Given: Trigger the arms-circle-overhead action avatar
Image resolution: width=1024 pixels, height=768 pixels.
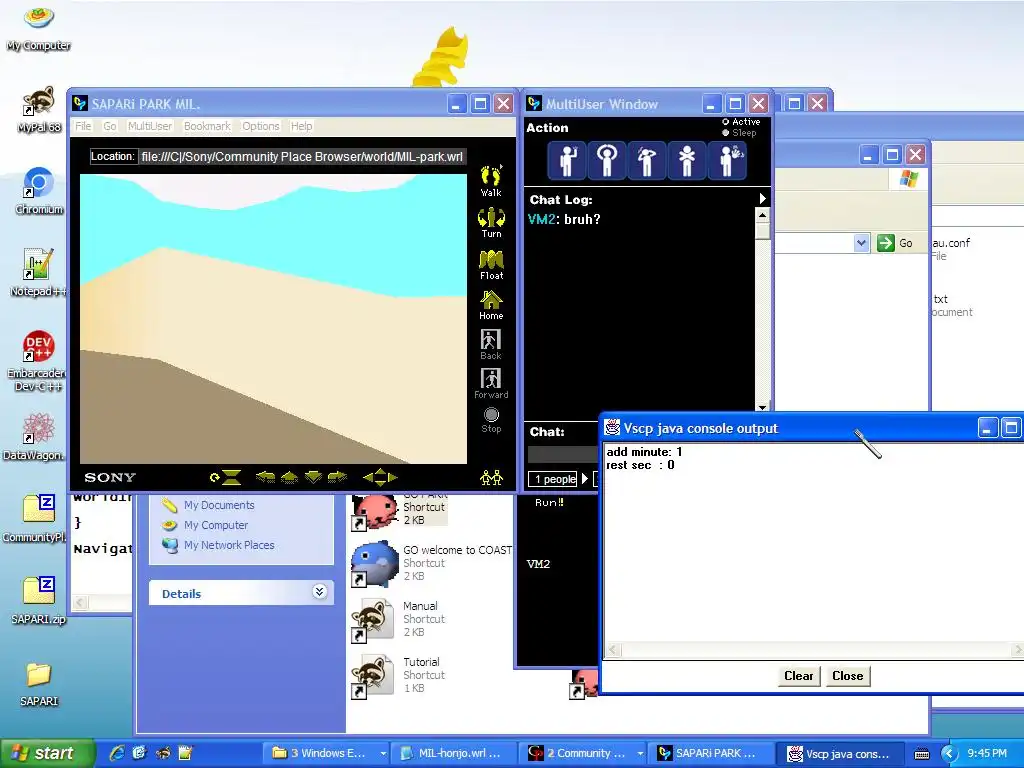Looking at the screenshot, I should 607,160.
